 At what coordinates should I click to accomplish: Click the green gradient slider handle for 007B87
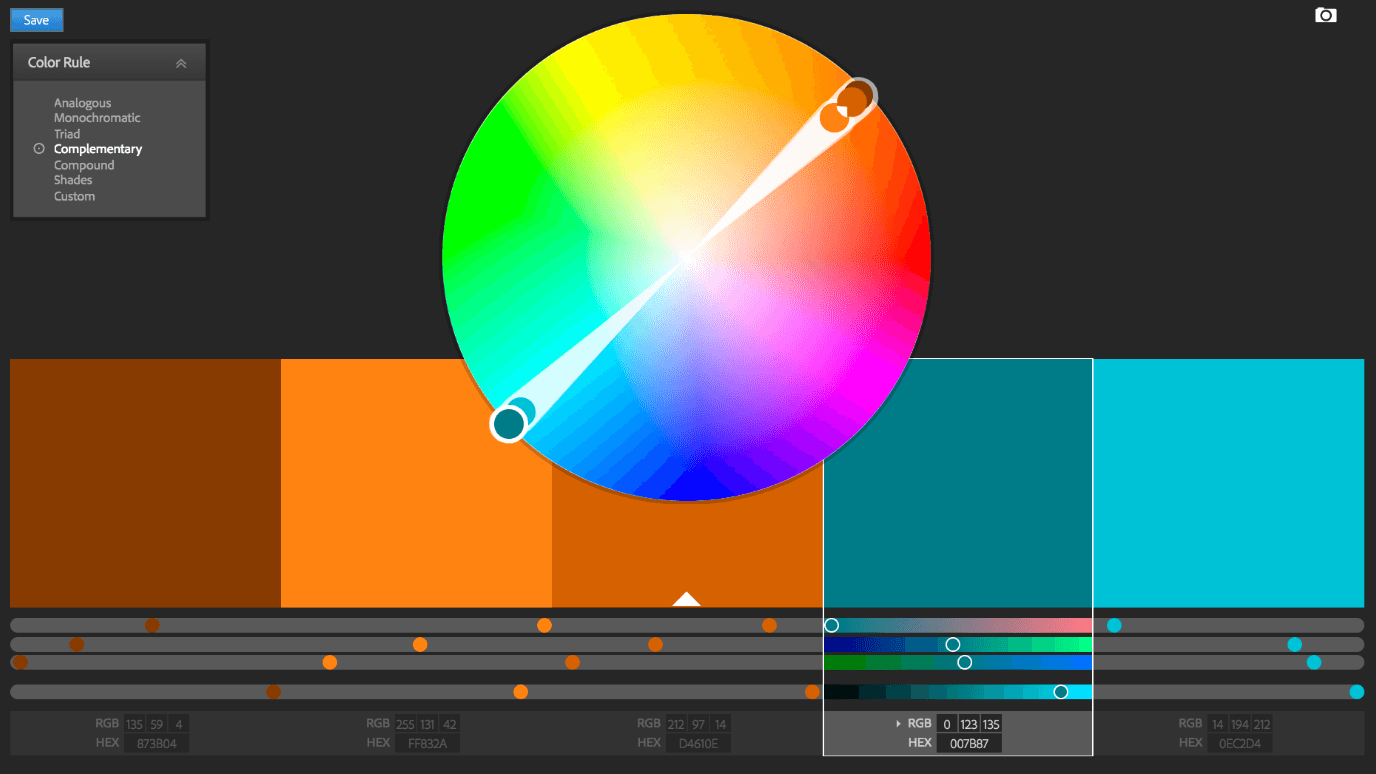[952, 644]
